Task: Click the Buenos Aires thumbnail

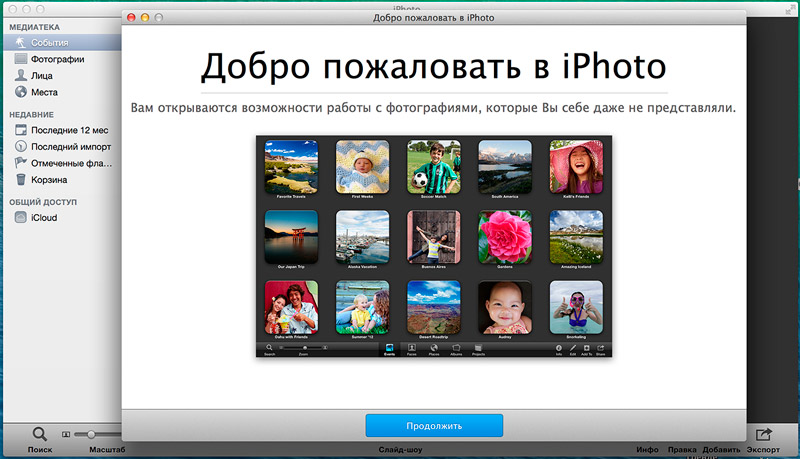Action: [434, 237]
